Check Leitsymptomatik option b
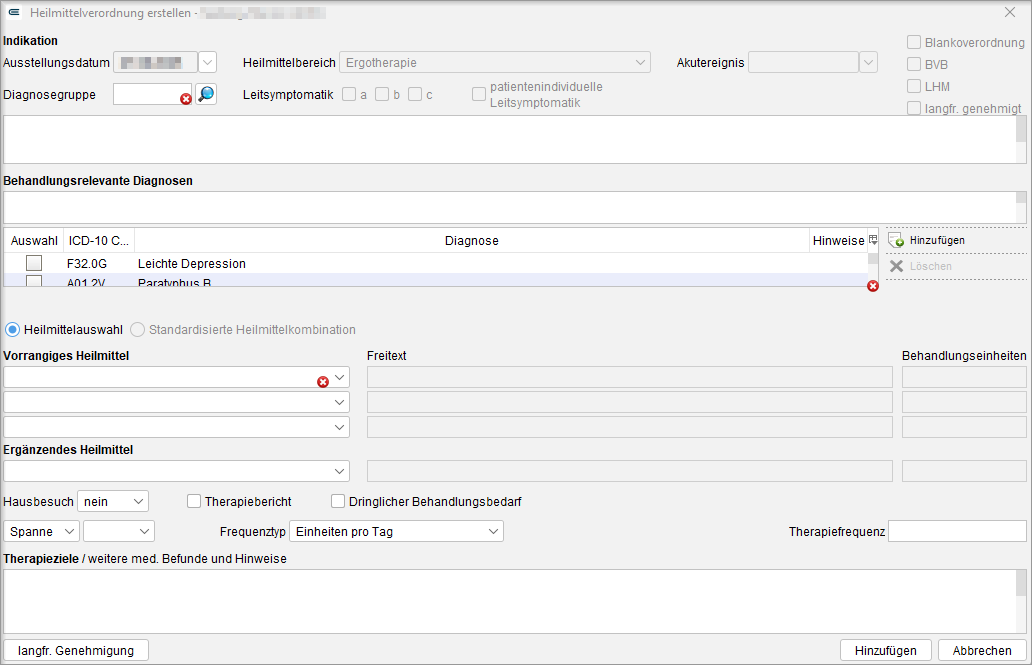This screenshot has height=665, width=1032. [x=382, y=94]
